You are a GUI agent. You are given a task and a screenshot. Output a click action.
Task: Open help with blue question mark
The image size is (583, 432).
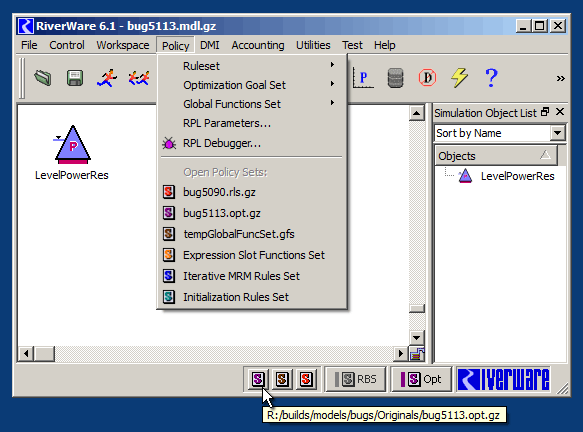click(491, 78)
